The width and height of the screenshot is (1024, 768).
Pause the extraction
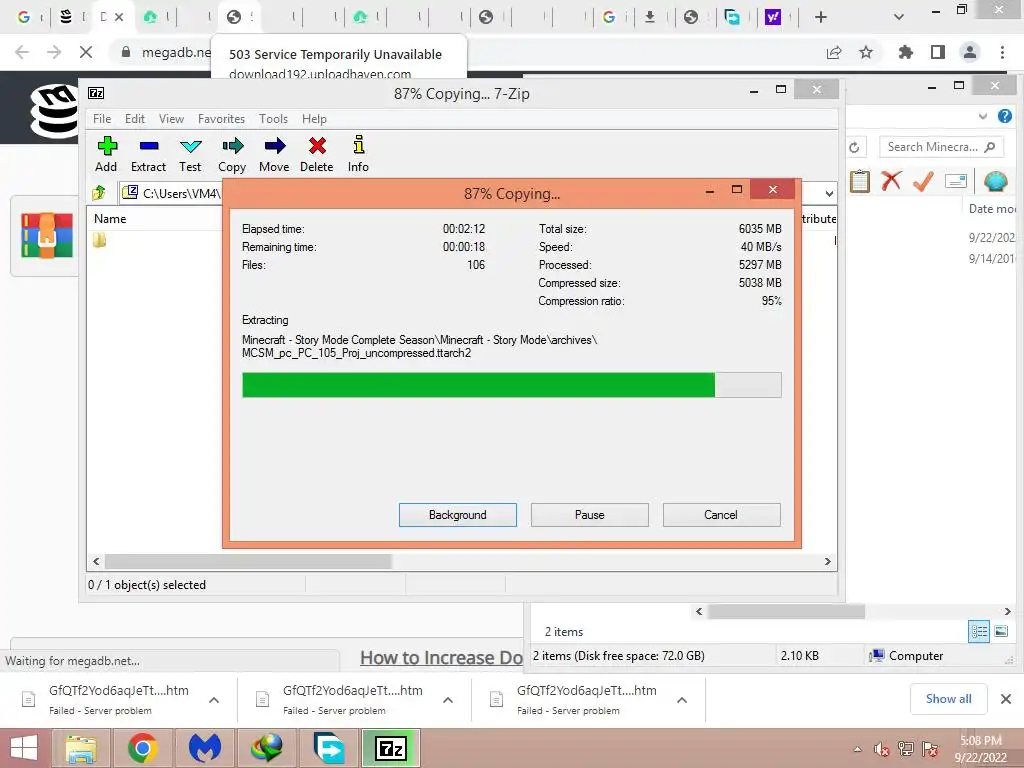(x=590, y=515)
